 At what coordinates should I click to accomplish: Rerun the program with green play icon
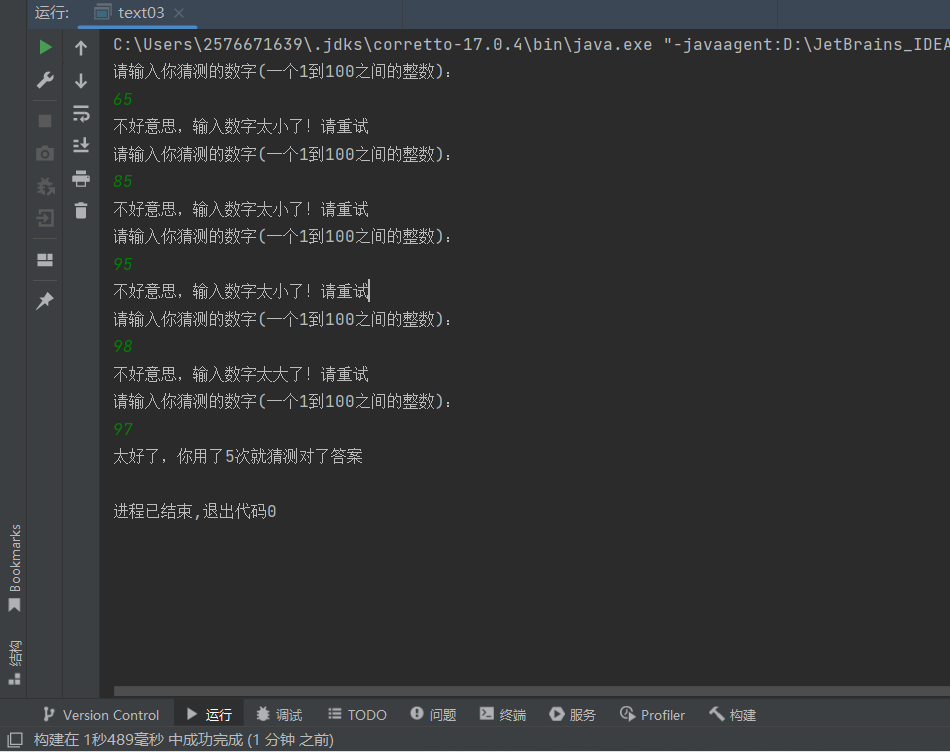click(x=45, y=47)
